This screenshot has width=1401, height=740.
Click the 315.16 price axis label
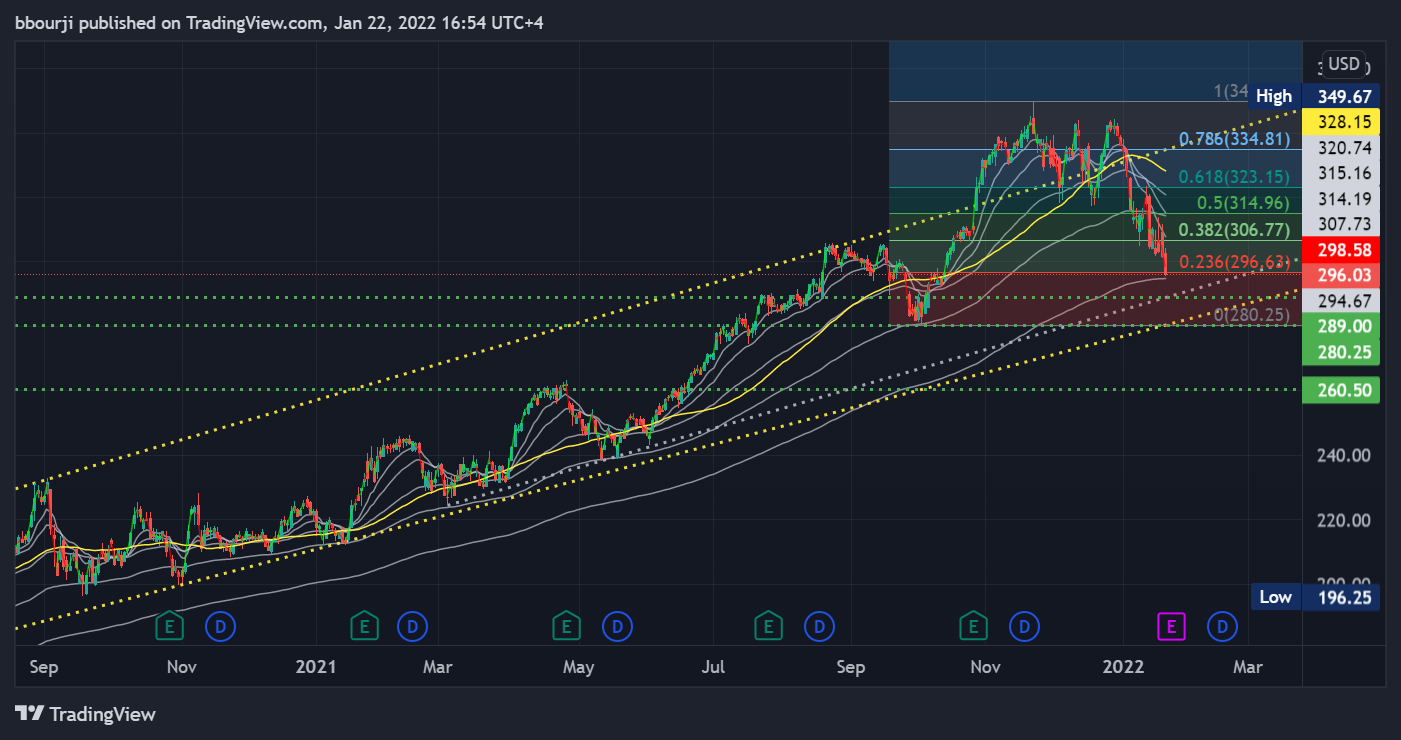tap(1341, 173)
